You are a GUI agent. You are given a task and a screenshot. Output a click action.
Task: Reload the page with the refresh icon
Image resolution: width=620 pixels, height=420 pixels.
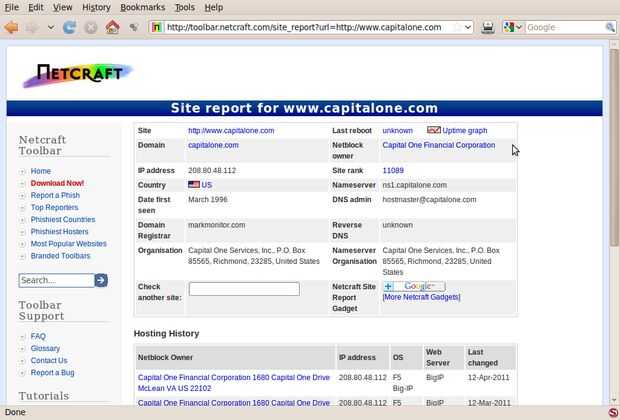[69, 27]
